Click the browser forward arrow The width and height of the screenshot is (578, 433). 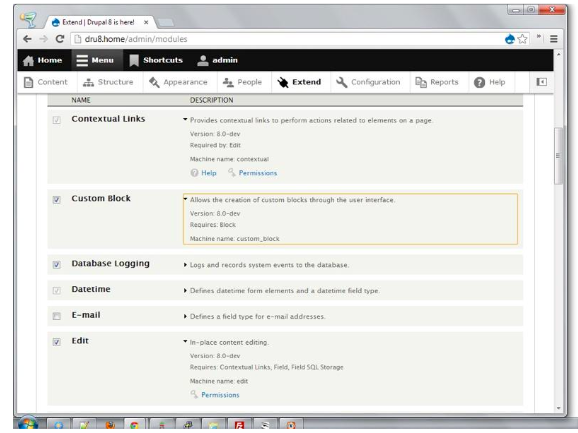(43, 39)
